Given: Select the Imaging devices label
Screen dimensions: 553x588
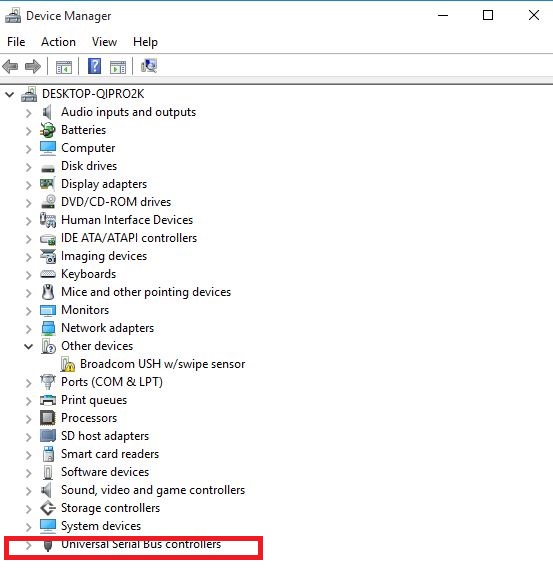Looking at the screenshot, I should click(104, 256).
